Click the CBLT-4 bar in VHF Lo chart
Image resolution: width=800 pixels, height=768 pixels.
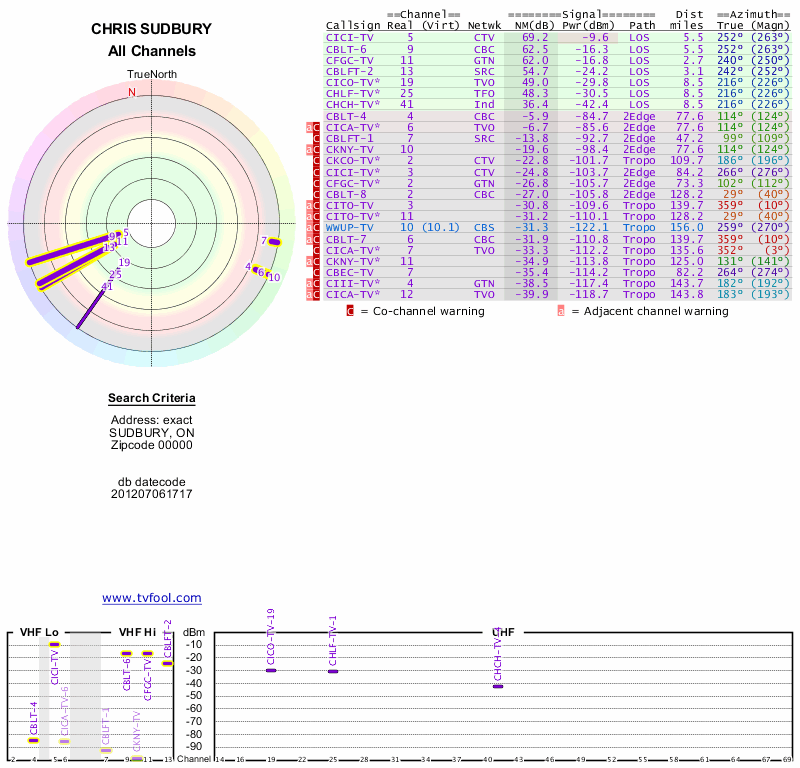[x=33, y=740]
